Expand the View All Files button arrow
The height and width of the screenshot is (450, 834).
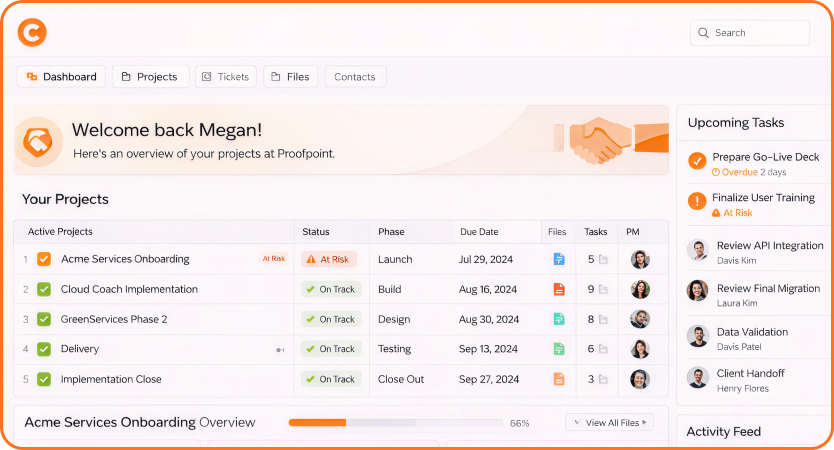[644, 423]
